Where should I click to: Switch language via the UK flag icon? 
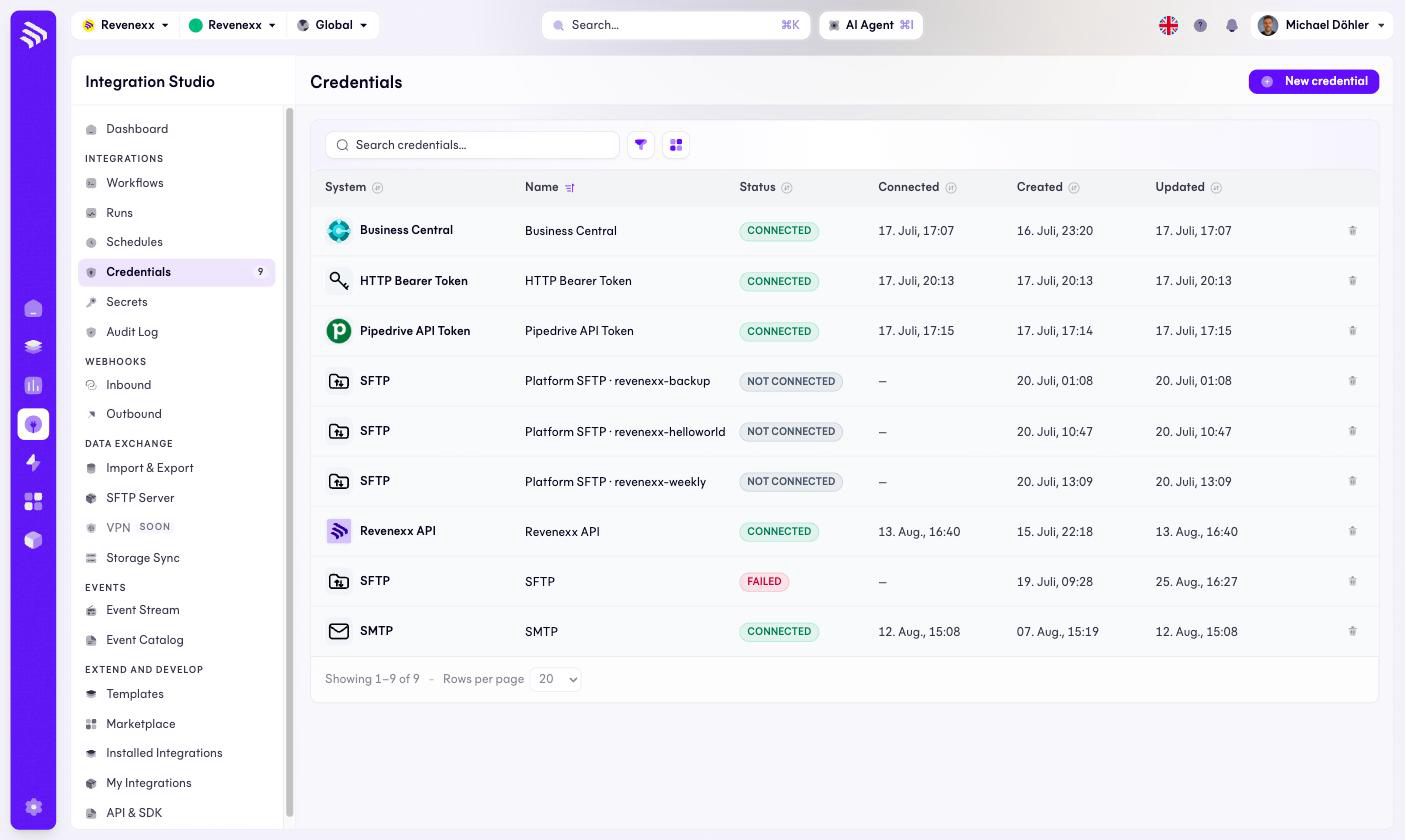(1168, 26)
